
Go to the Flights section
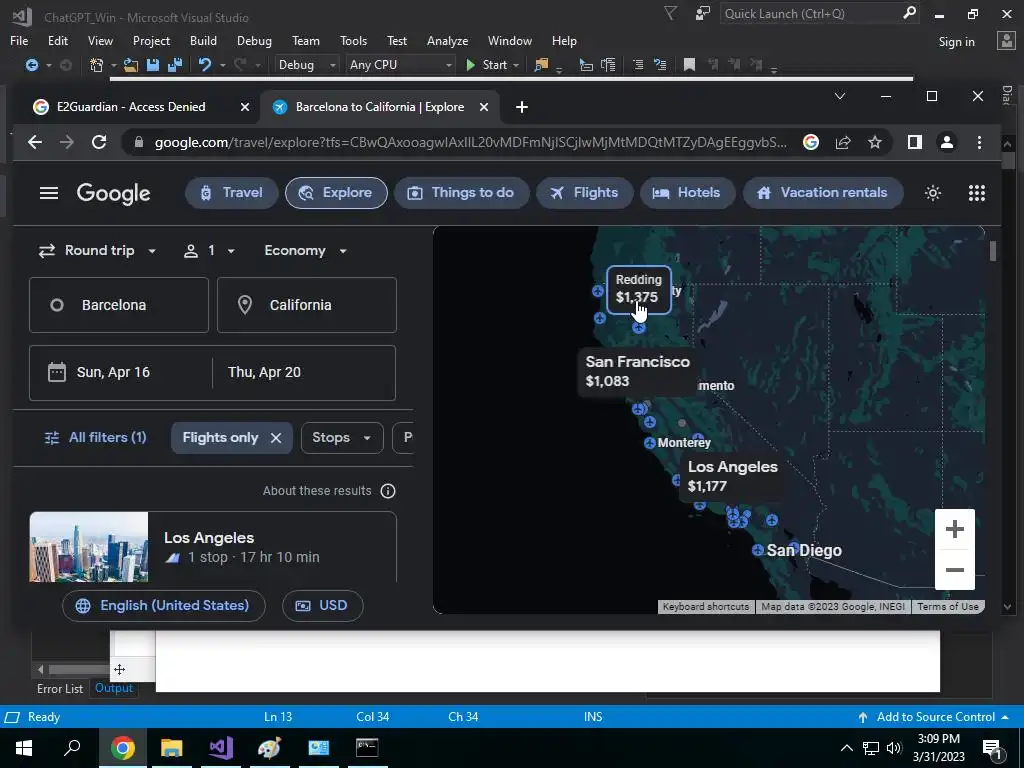584,193
